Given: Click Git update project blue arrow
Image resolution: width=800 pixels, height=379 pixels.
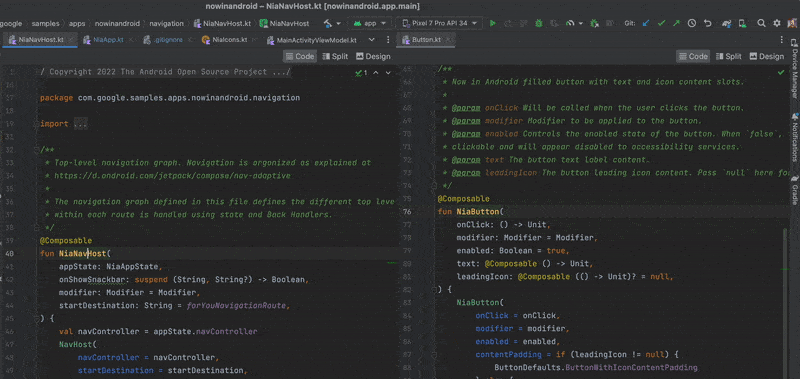Looking at the screenshot, I should (646, 23).
